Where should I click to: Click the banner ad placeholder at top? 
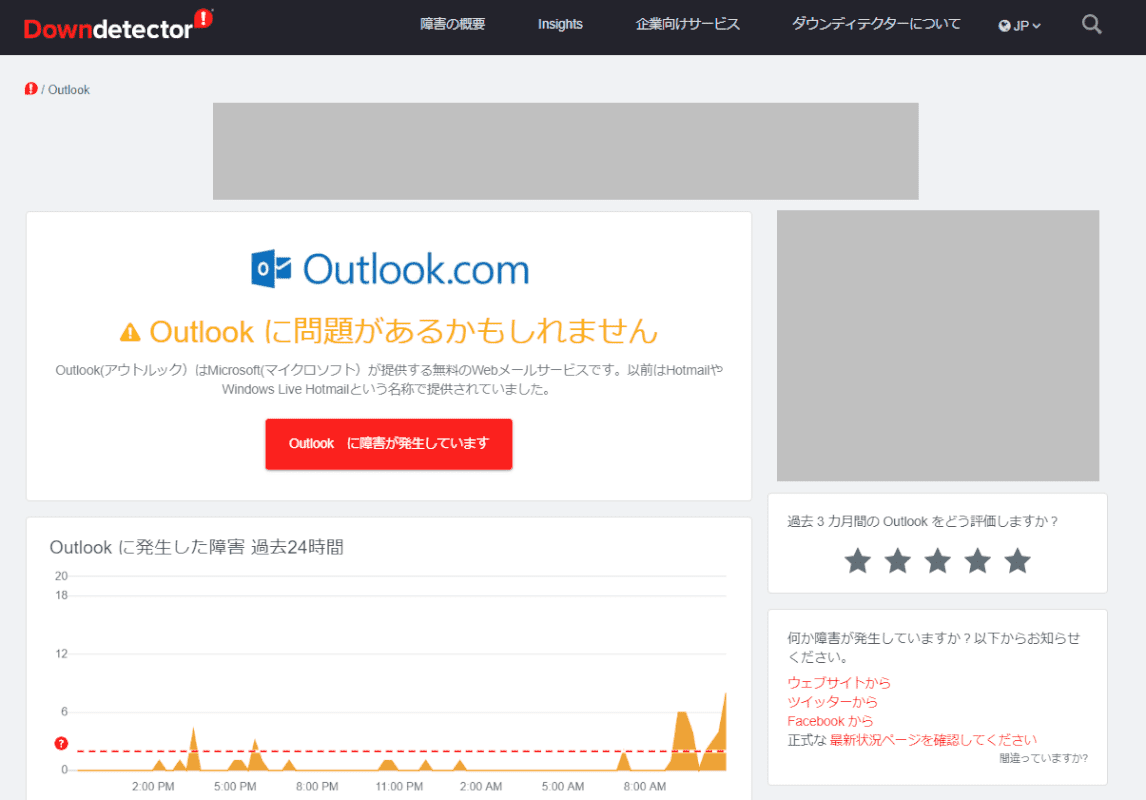coord(566,151)
